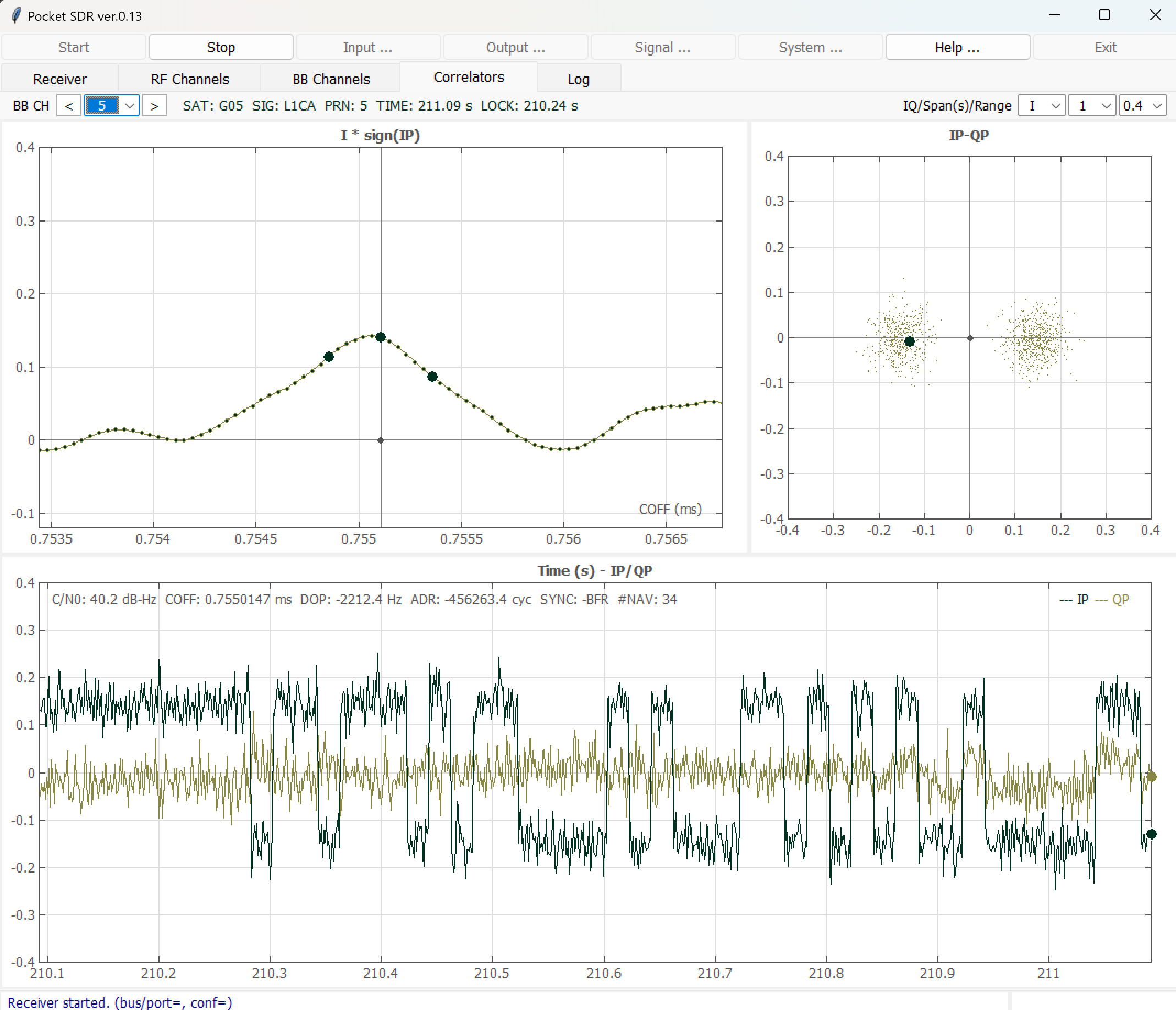Close the Pocket SDR window

pyautogui.click(x=1155, y=15)
